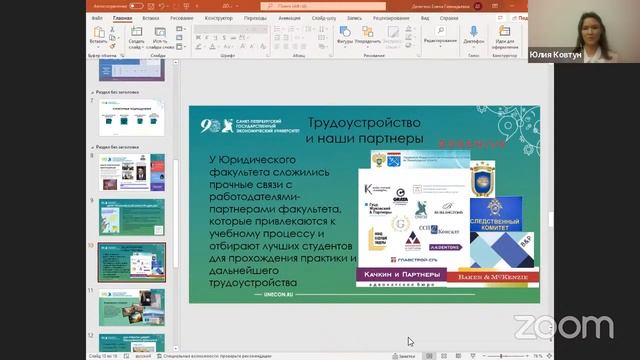Collapse second 'Раздел без заголовка' section header

(x=92, y=147)
